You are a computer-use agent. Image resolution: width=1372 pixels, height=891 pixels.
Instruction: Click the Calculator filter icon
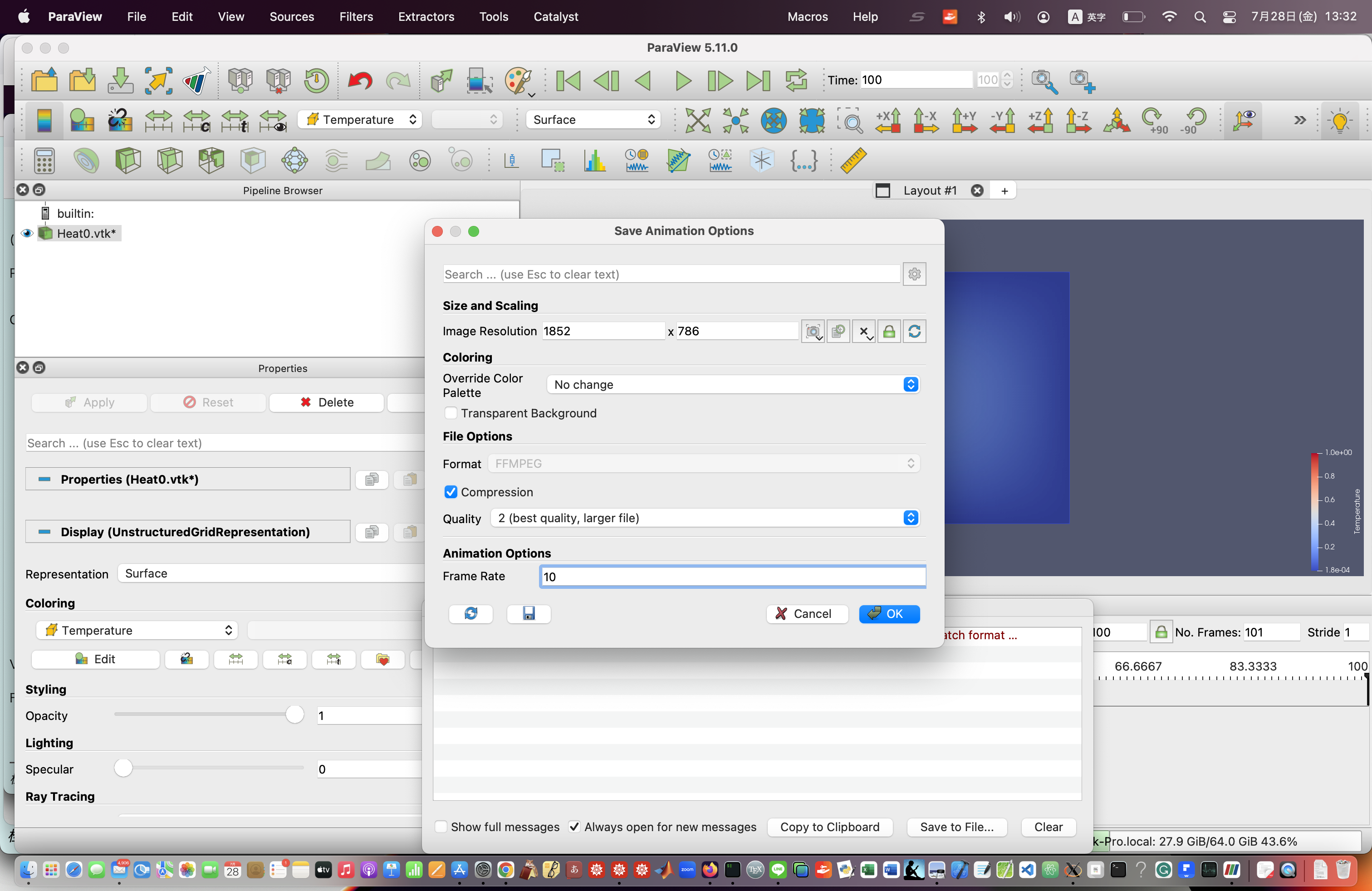(44, 160)
